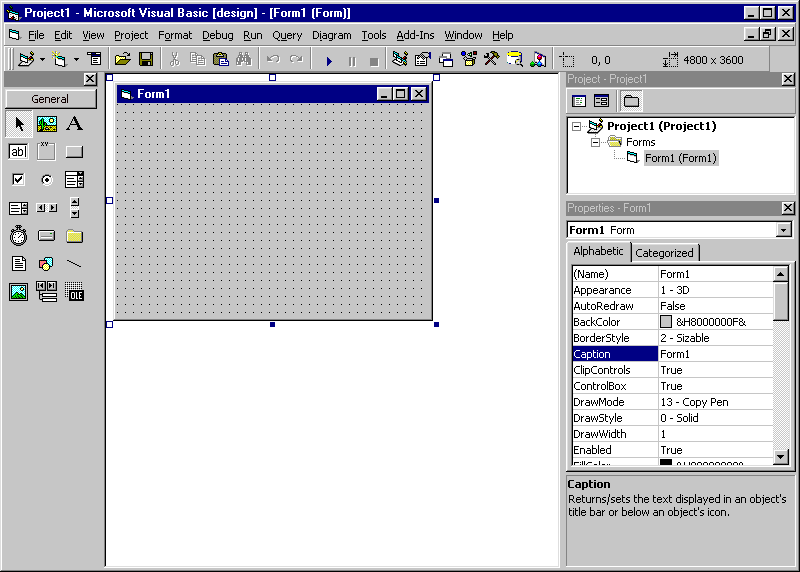The width and height of the screenshot is (800, 572).
Task: Select the PictureBox control tool
Action: [x=46, y=124]
